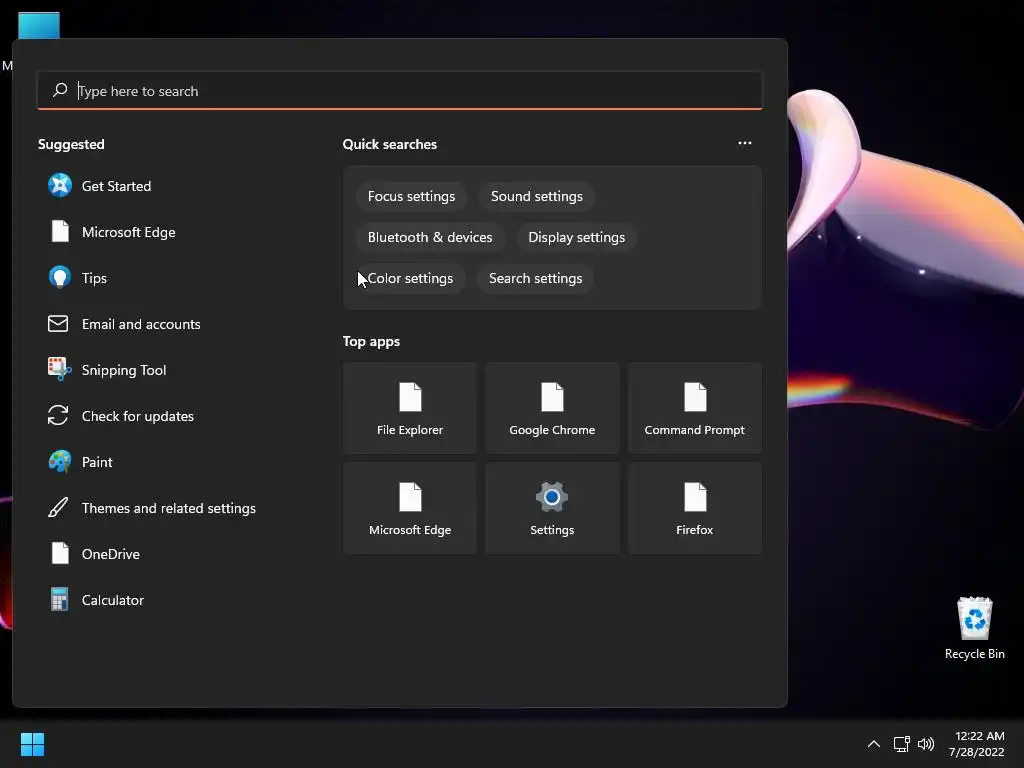Click the Email and accounts text
This screenshot has width=1024, height=768.
tap(140, 324)
